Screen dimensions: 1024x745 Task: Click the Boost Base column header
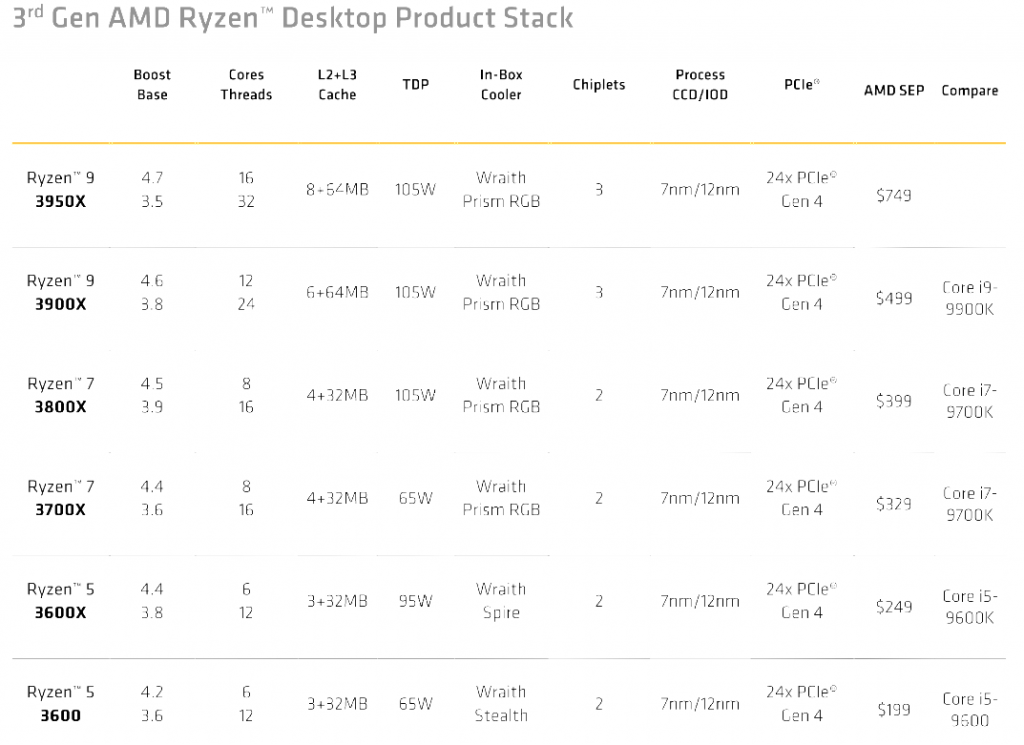[x=152, y=84]
